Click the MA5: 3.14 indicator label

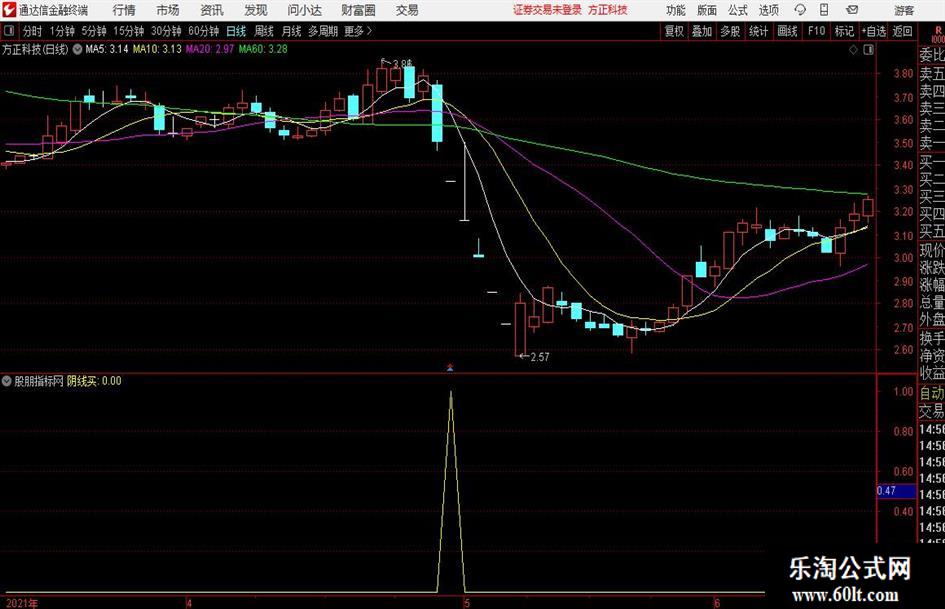pos(107,49)
